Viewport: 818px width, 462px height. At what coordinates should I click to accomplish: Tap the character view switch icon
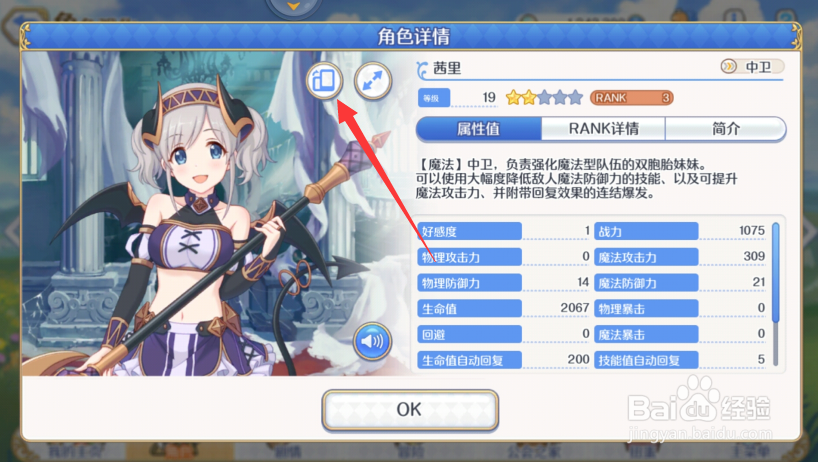[x=324, y=80]
